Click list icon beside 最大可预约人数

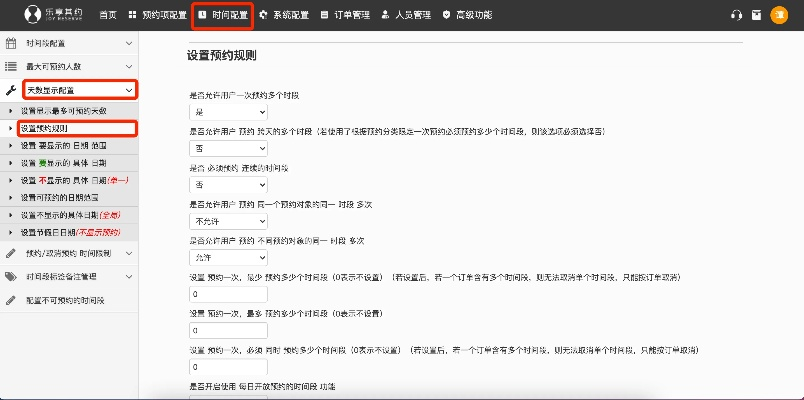click(11, 67)
